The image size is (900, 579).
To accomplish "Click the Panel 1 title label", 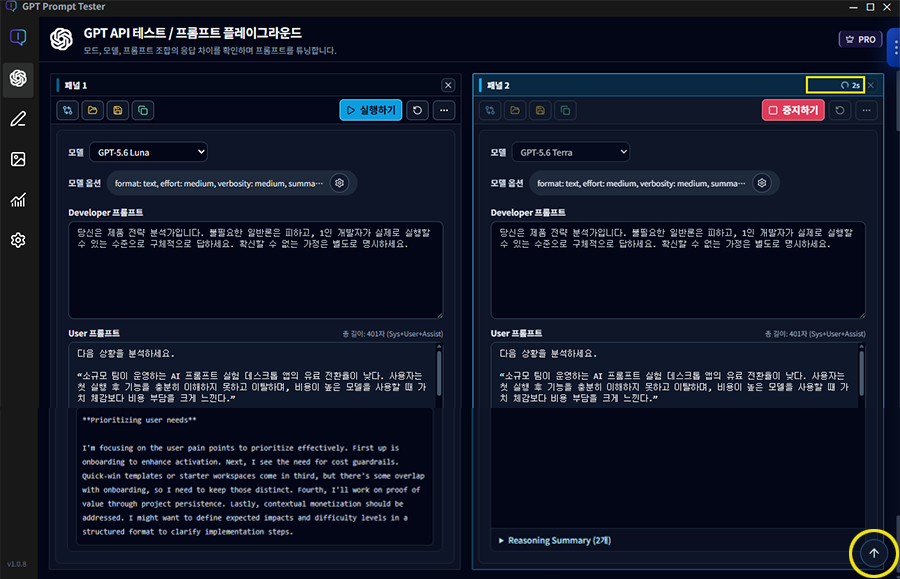I will pos(75,86).
